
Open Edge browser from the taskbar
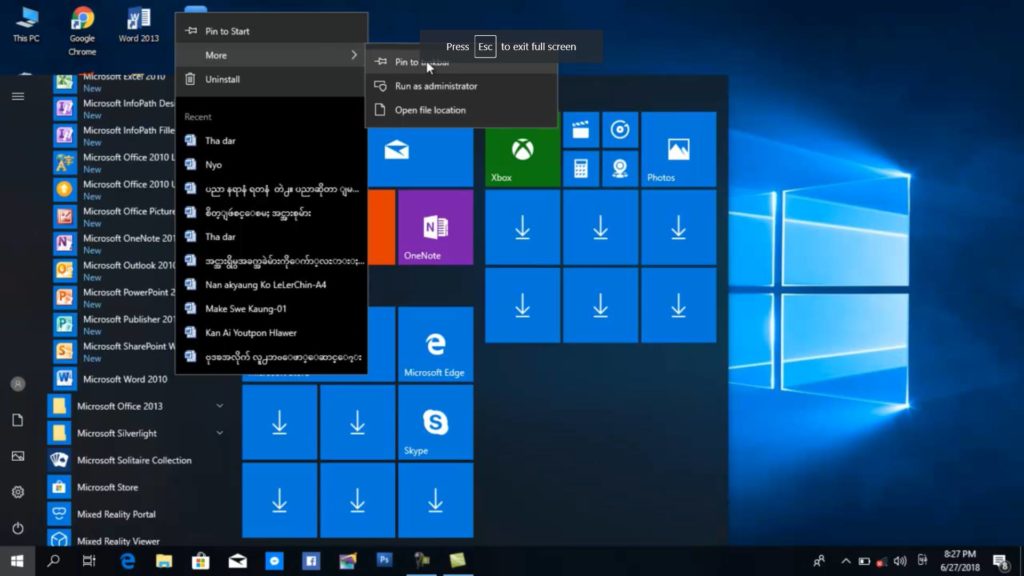[x=127, y=561]
